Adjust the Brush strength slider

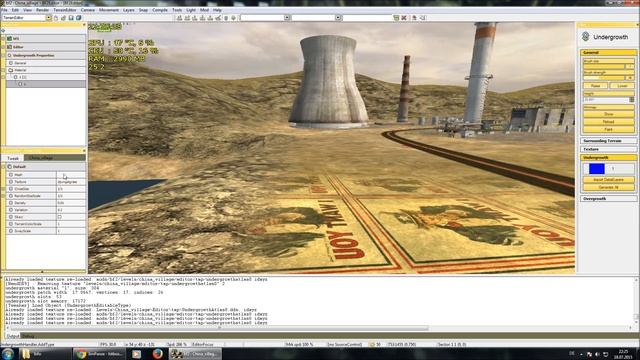coord(604,78)
